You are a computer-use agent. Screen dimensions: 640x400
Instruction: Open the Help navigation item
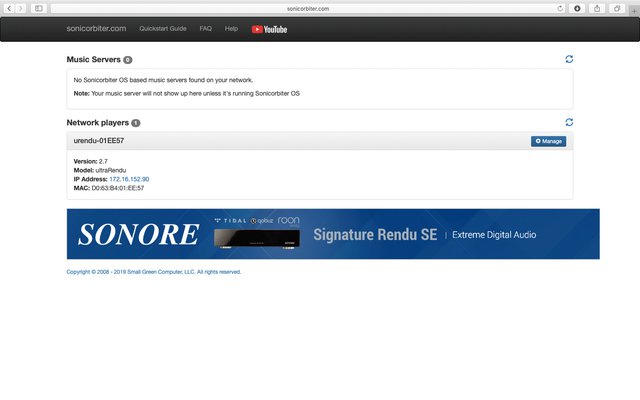231,29
